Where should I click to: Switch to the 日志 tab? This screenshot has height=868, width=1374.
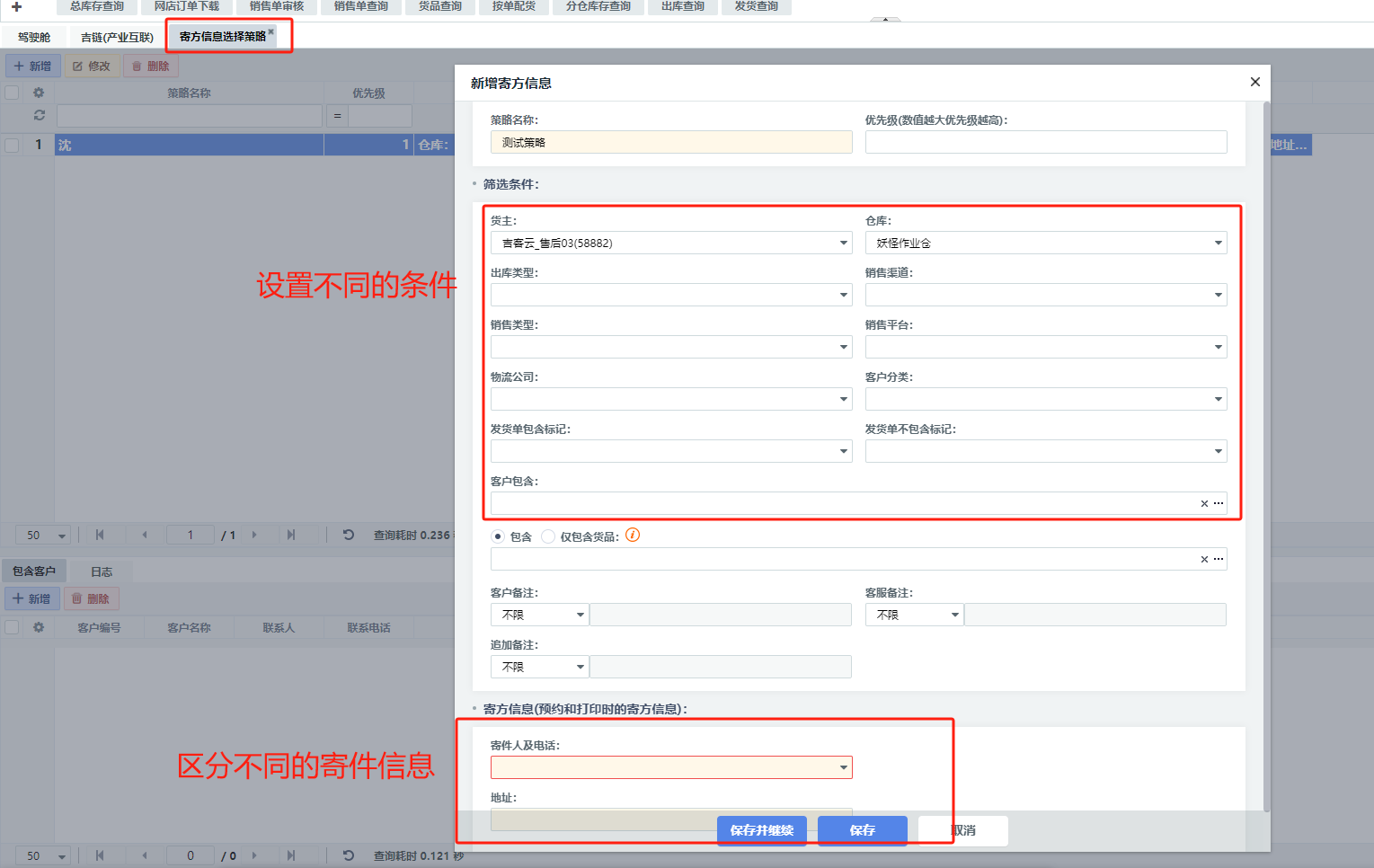click(x=102, y=571)
